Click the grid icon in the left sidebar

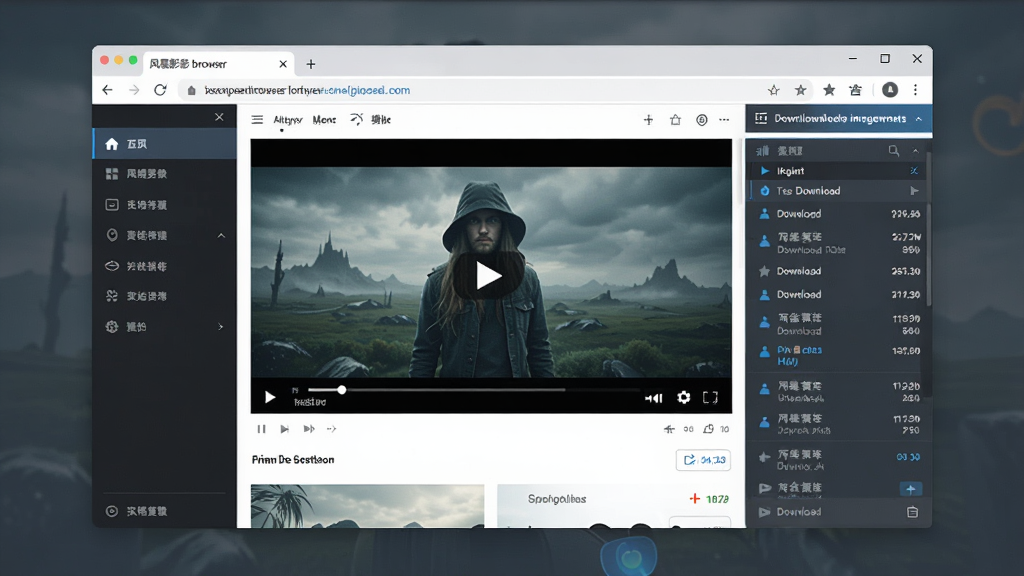pyautogui.click(x=112, y=174)
